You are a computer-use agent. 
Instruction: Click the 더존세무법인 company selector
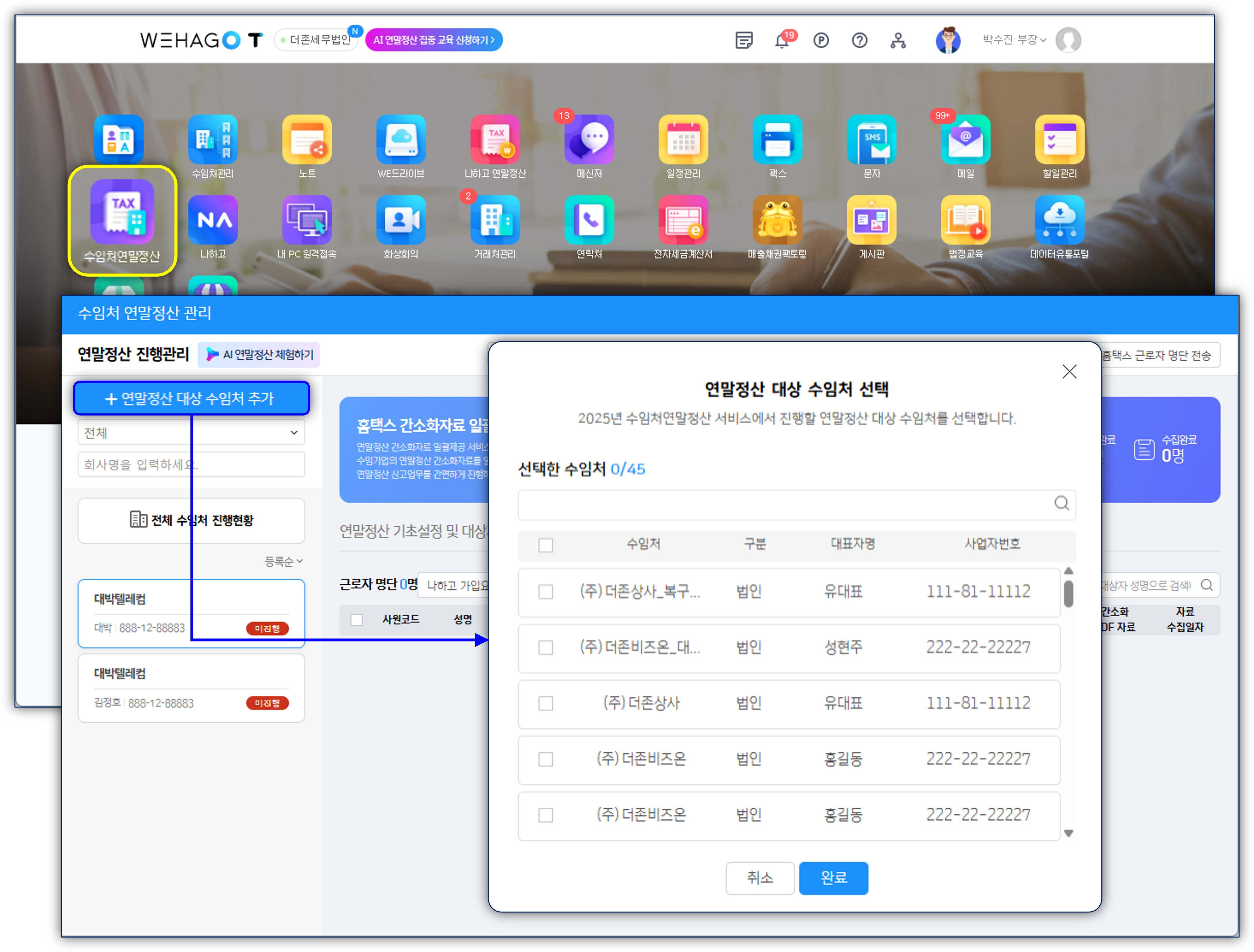click(316, 40)
